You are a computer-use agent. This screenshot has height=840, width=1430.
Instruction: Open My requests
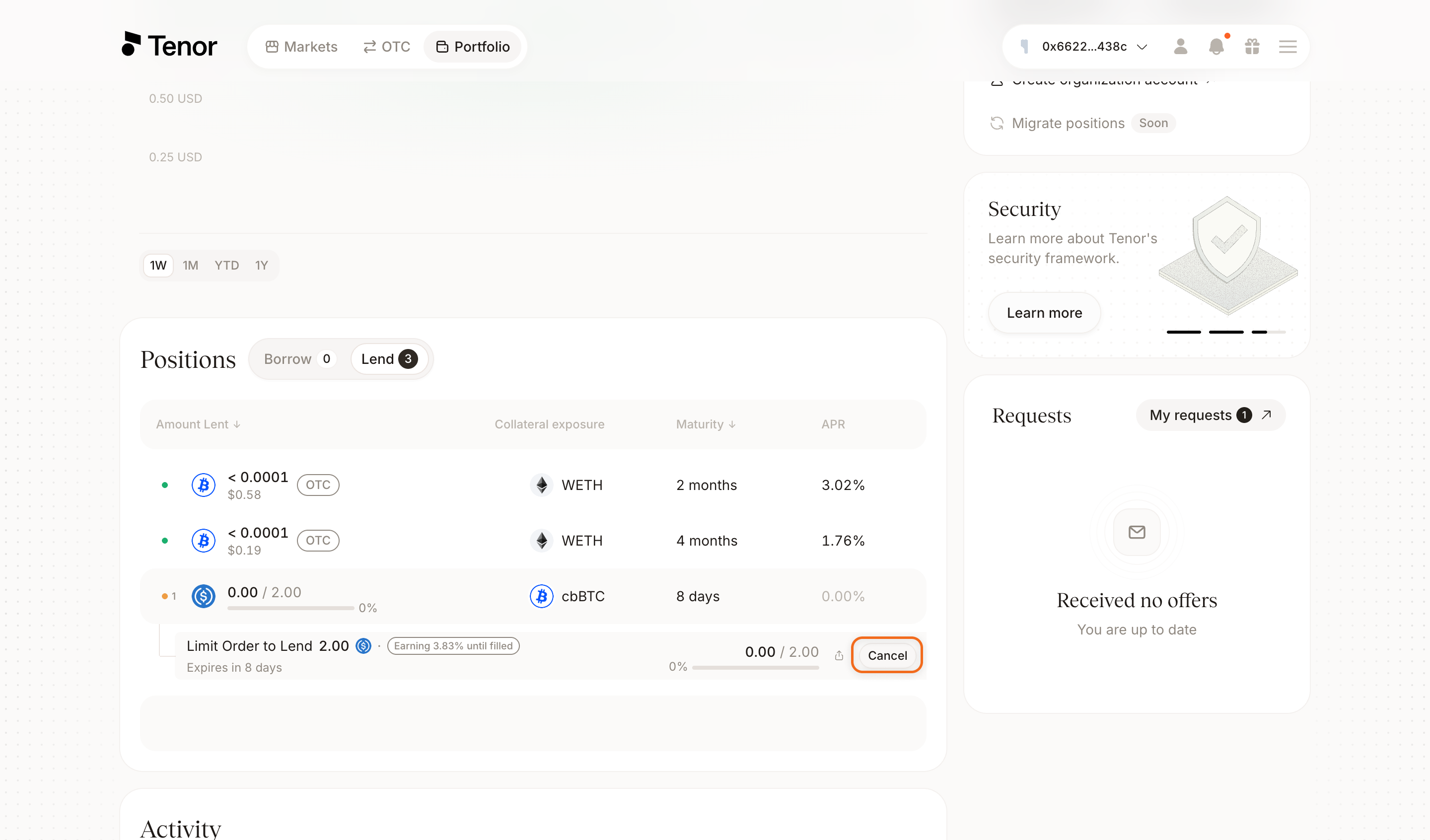click(1211, 415)
